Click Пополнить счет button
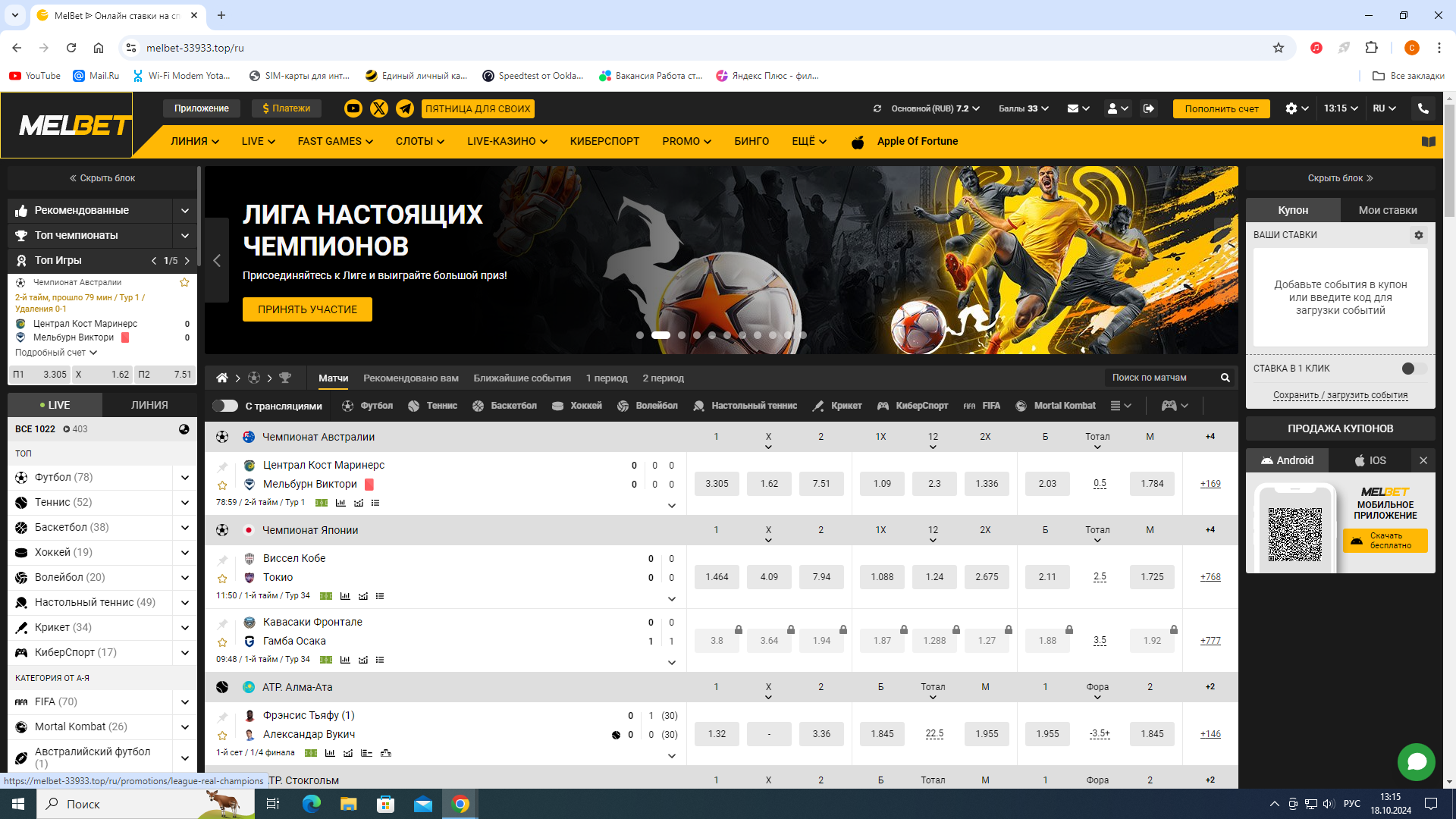This screenshot has width=1456, height=819. coord(1221,108)
